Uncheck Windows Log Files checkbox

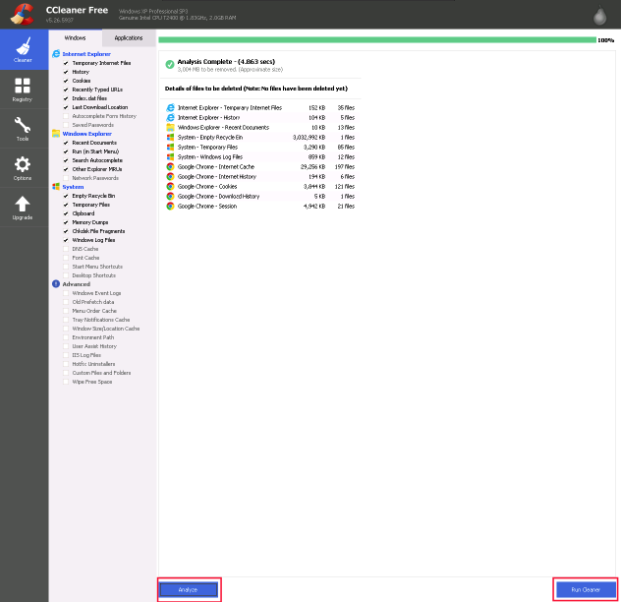pos(66,240)
